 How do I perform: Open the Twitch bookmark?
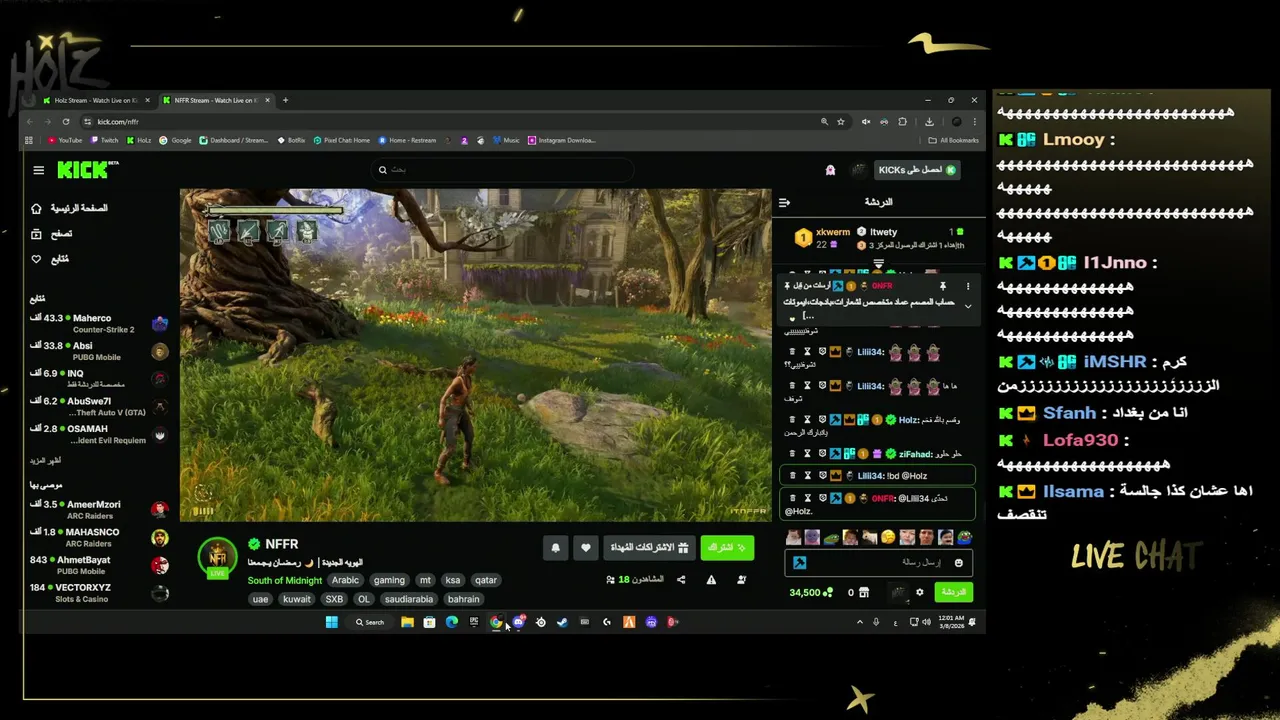(x=105, y=140)
